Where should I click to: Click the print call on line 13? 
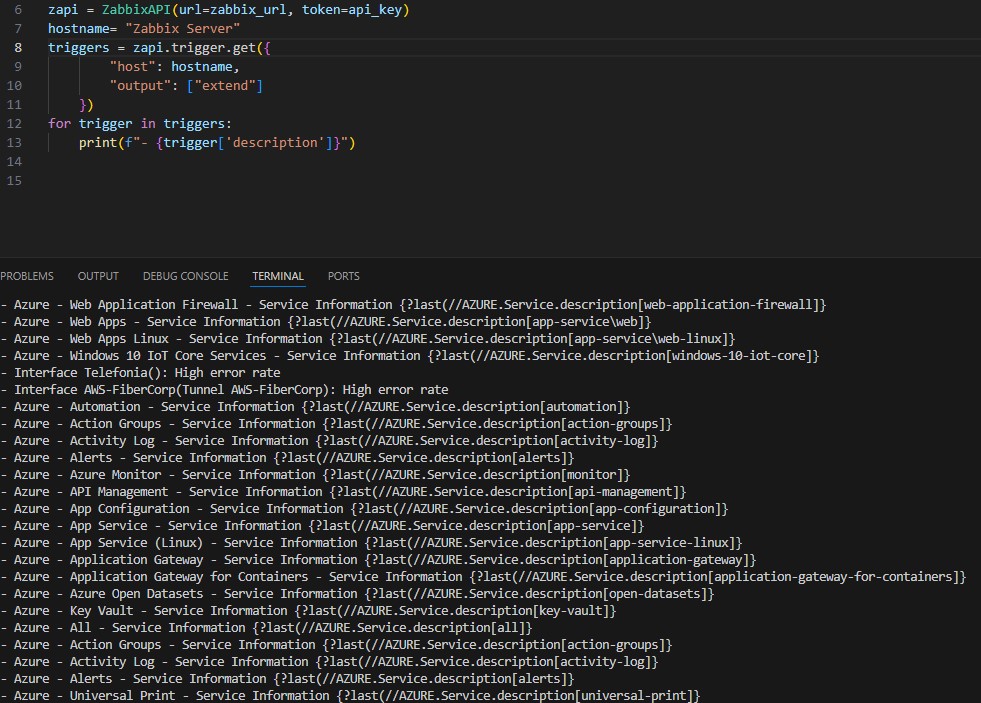pyautogui.click(x=98, y=143)
